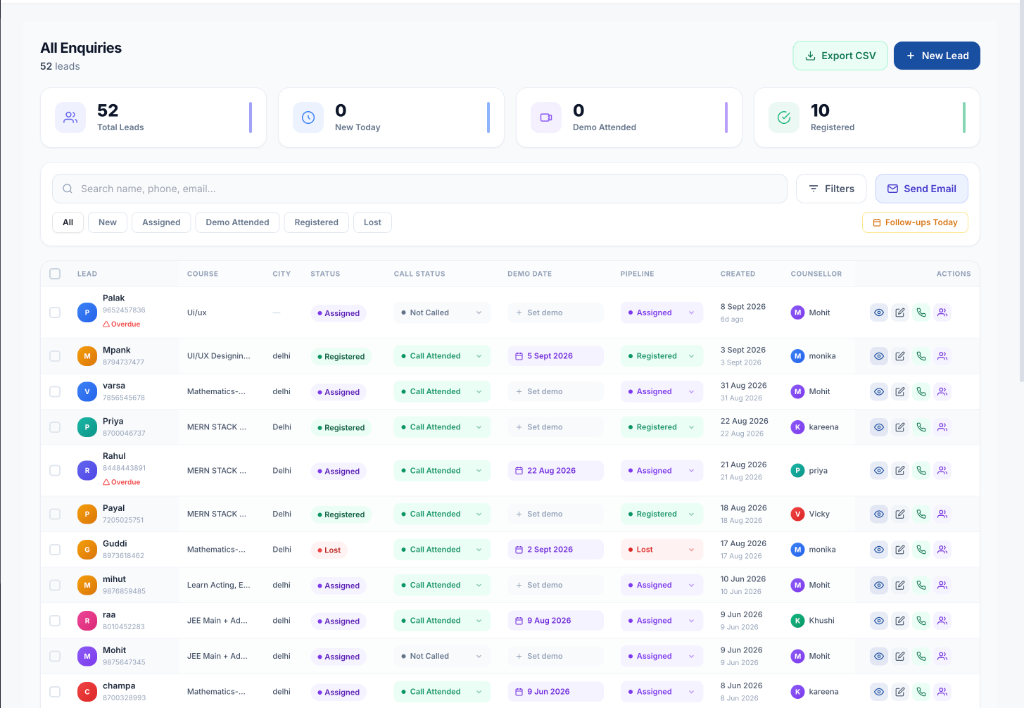
Task: Create a lead with New Lead button
Action: (x=936, y=56)
